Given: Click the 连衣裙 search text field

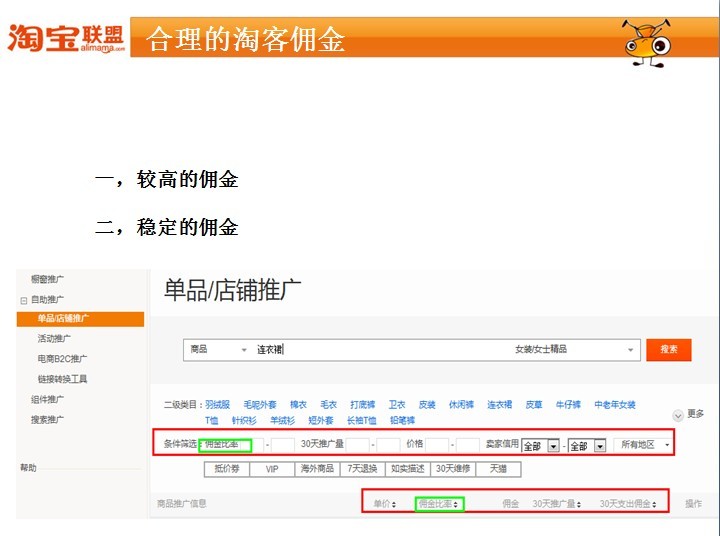Looking at the screenshot, I should (380, 350).
